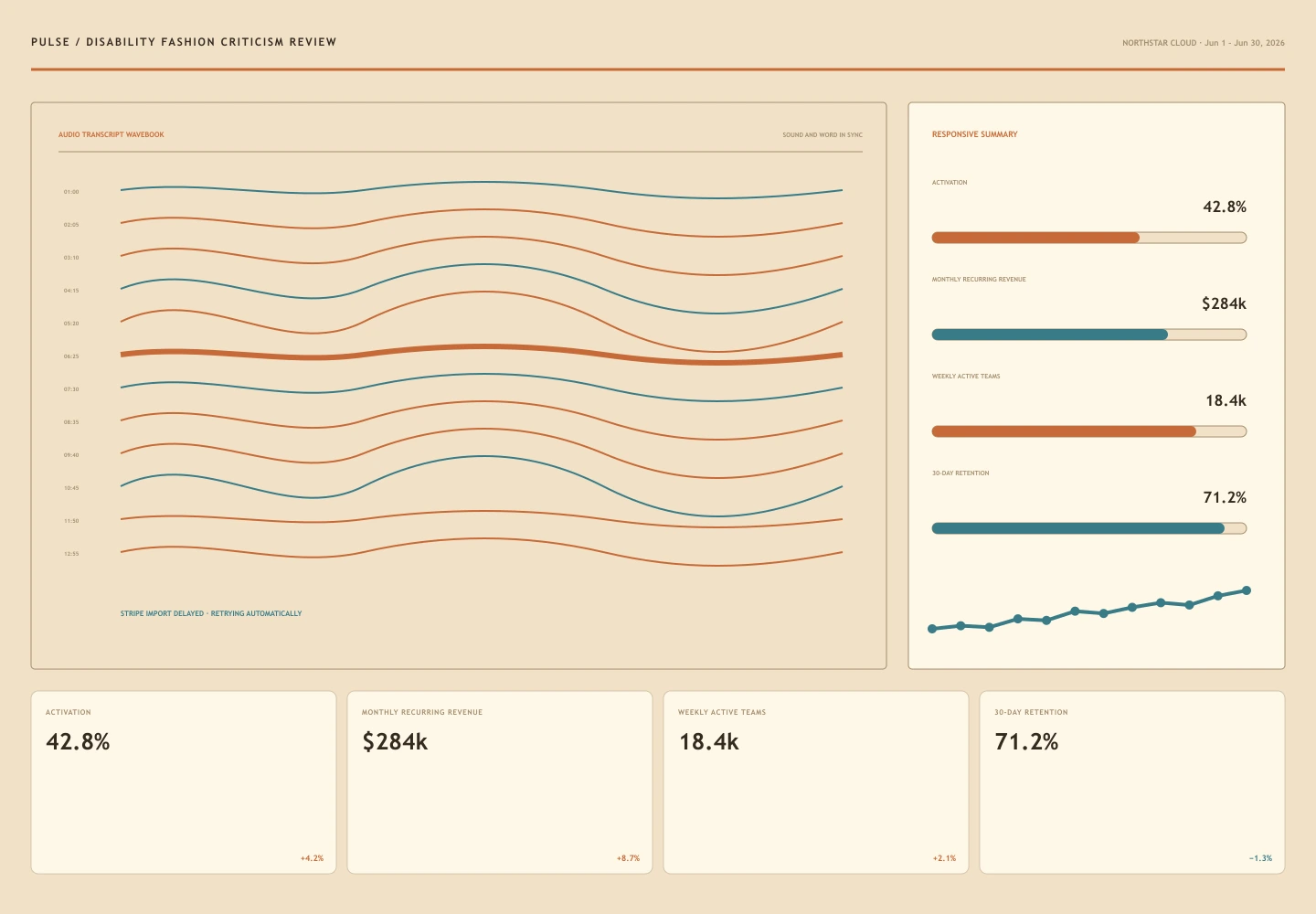
Task: Click the 71.2% value in Responsive Summary
Action: tap(1225, 497)
